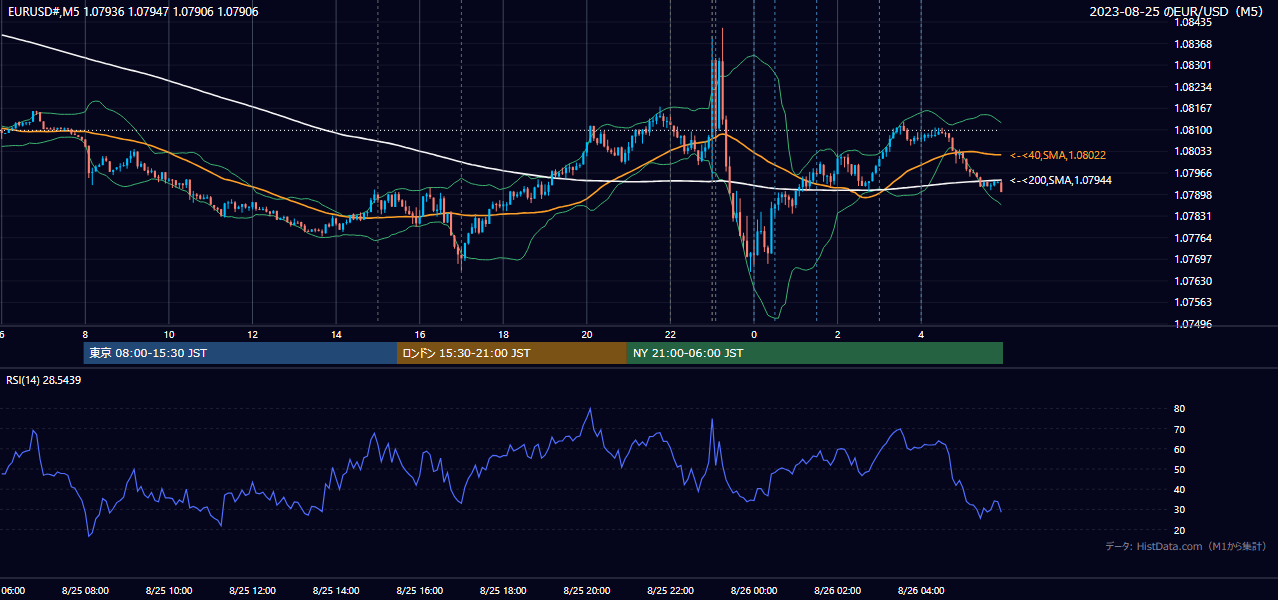Click RSI axis level 40

[1179, 490]
